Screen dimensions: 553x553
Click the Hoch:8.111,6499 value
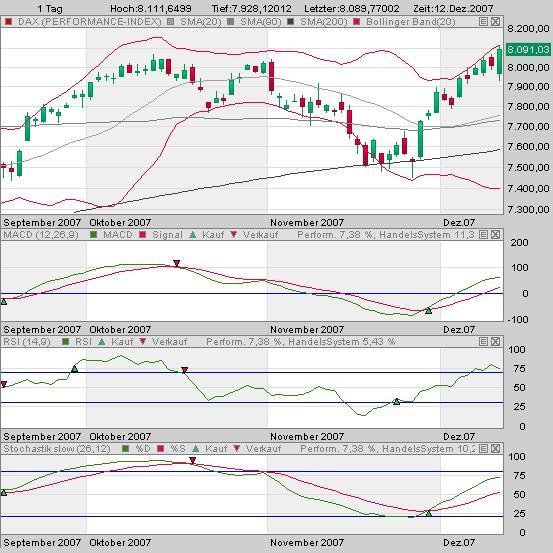(x=151, y=8)
